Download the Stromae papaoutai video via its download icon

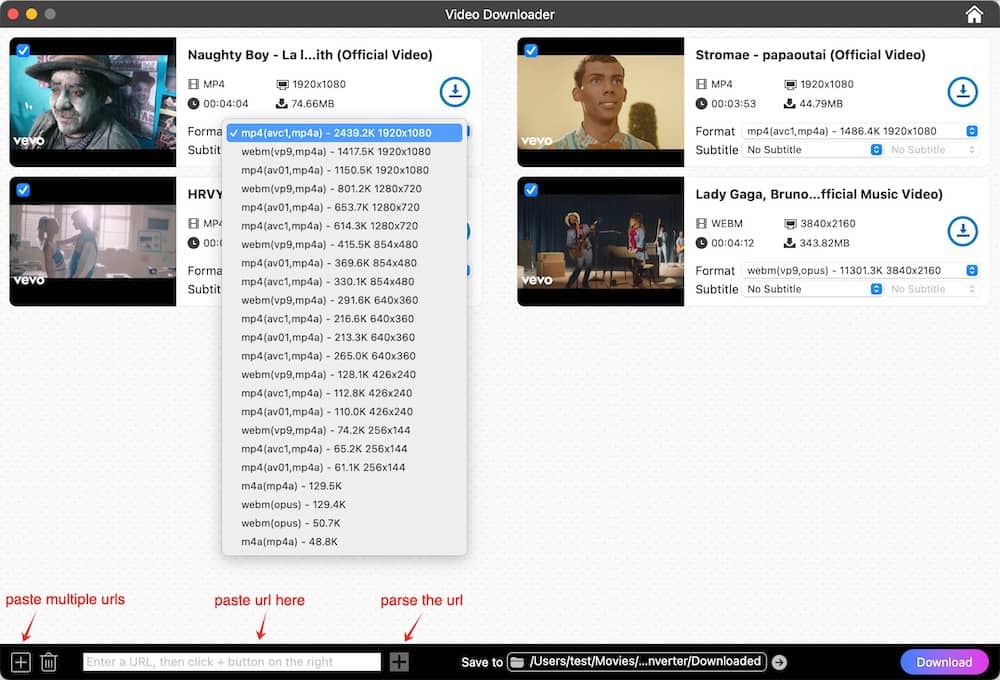click(x=962, y=92)
